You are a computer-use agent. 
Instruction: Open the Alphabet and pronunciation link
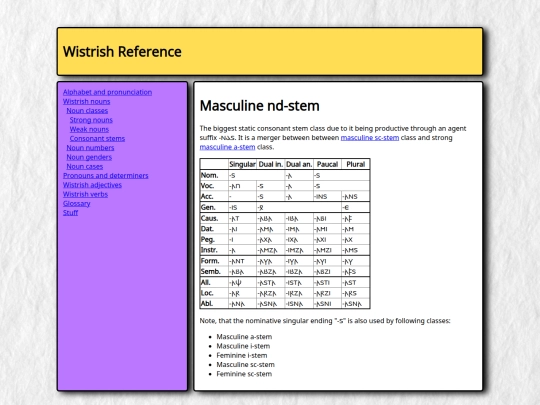(x=107, y=92)
